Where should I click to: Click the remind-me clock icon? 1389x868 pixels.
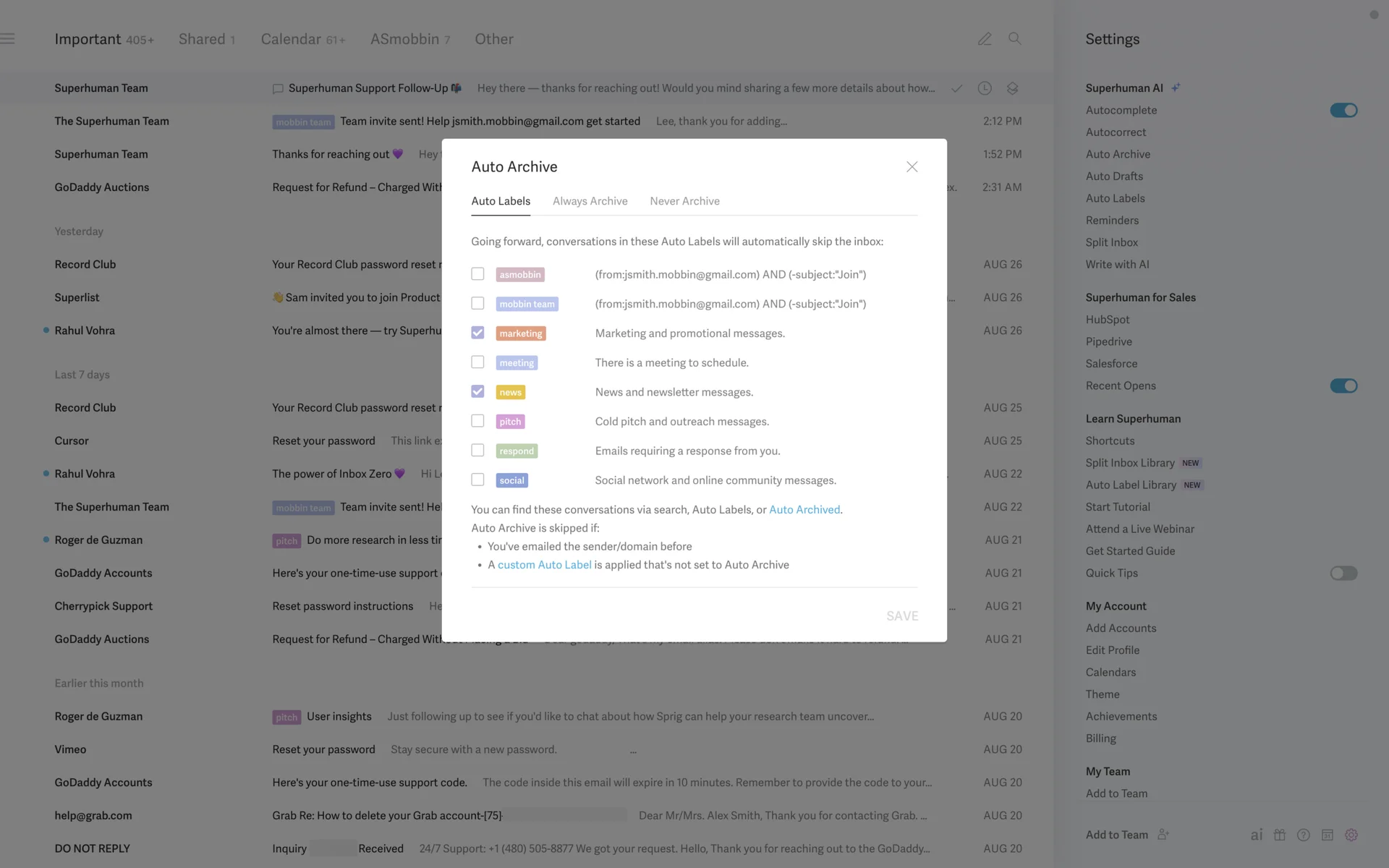[985, 88]
